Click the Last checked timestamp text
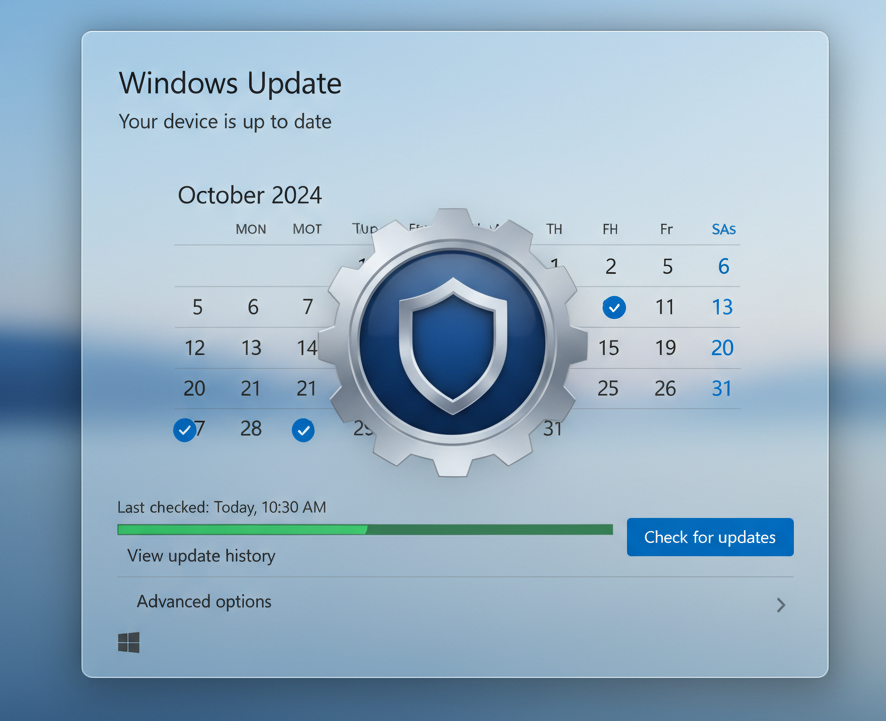Screen dimensions: 886x721 222,507
